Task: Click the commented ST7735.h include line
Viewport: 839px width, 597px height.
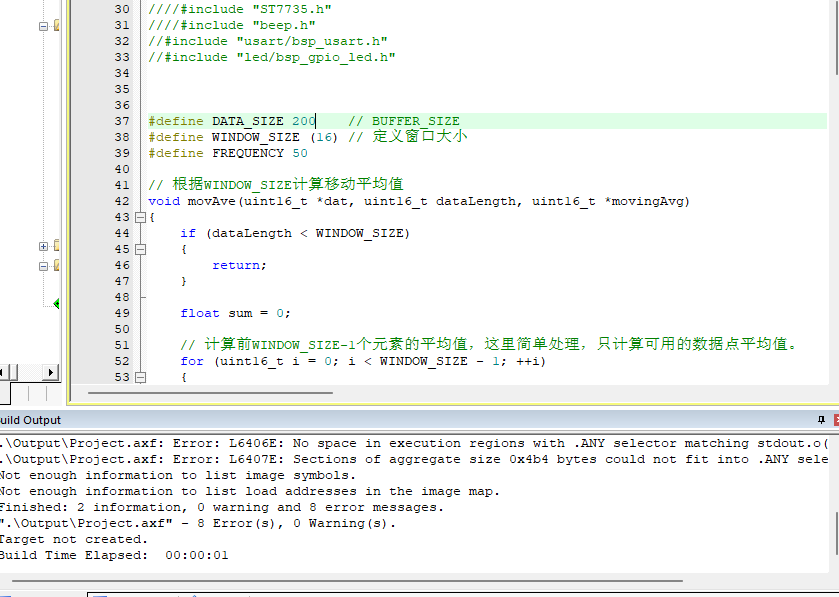Action: pos(240,10)
